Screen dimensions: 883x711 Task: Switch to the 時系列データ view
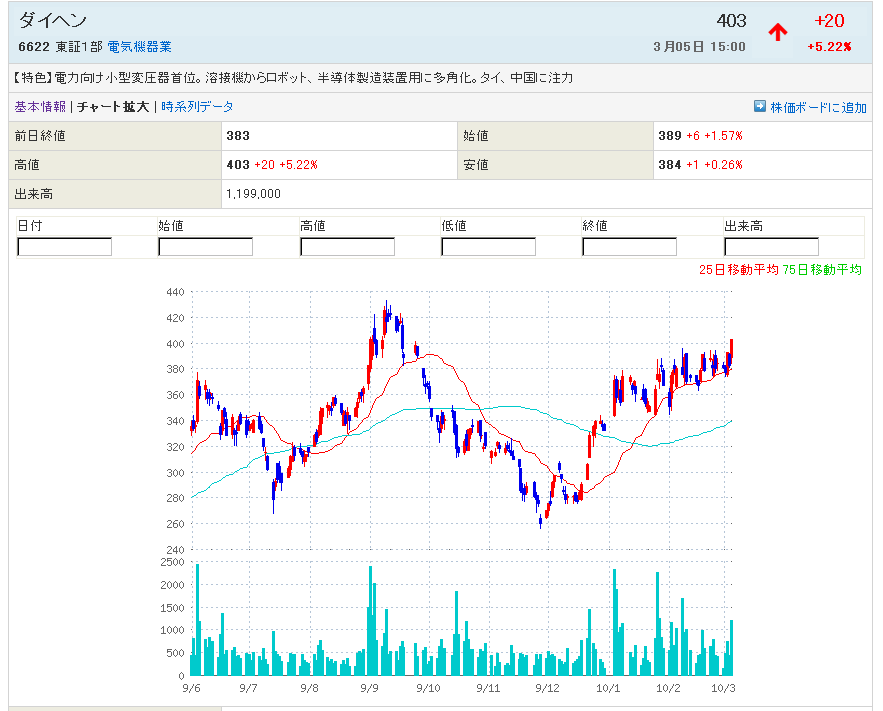click(197, 107)
